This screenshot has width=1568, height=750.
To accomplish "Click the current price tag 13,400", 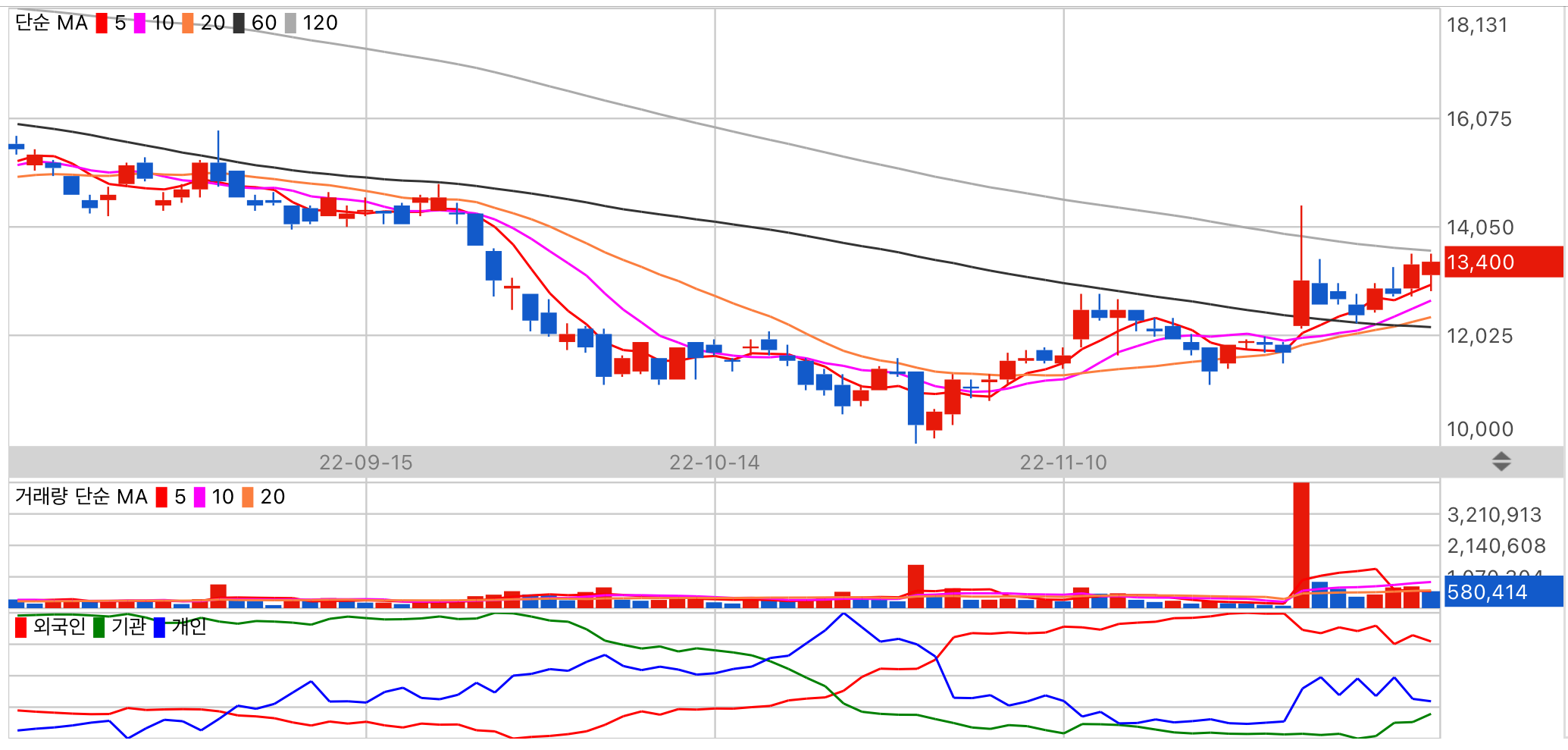I will pyautogui.click(x=1504, y=262).
